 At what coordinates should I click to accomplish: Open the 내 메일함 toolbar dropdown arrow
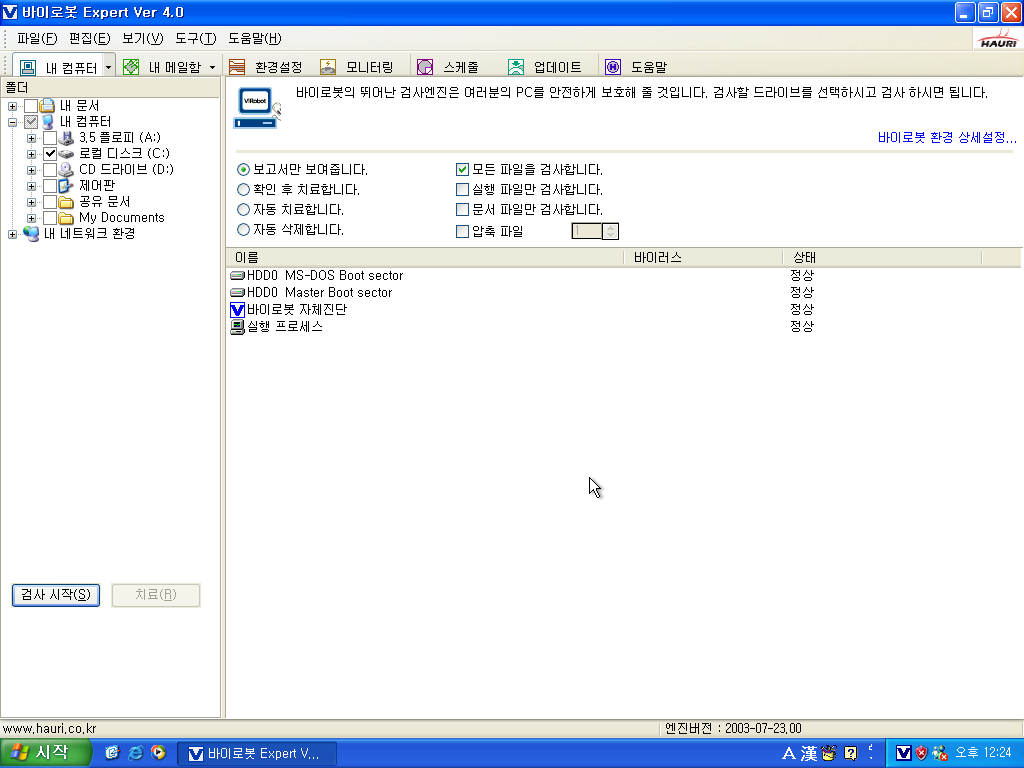point(212,67)
